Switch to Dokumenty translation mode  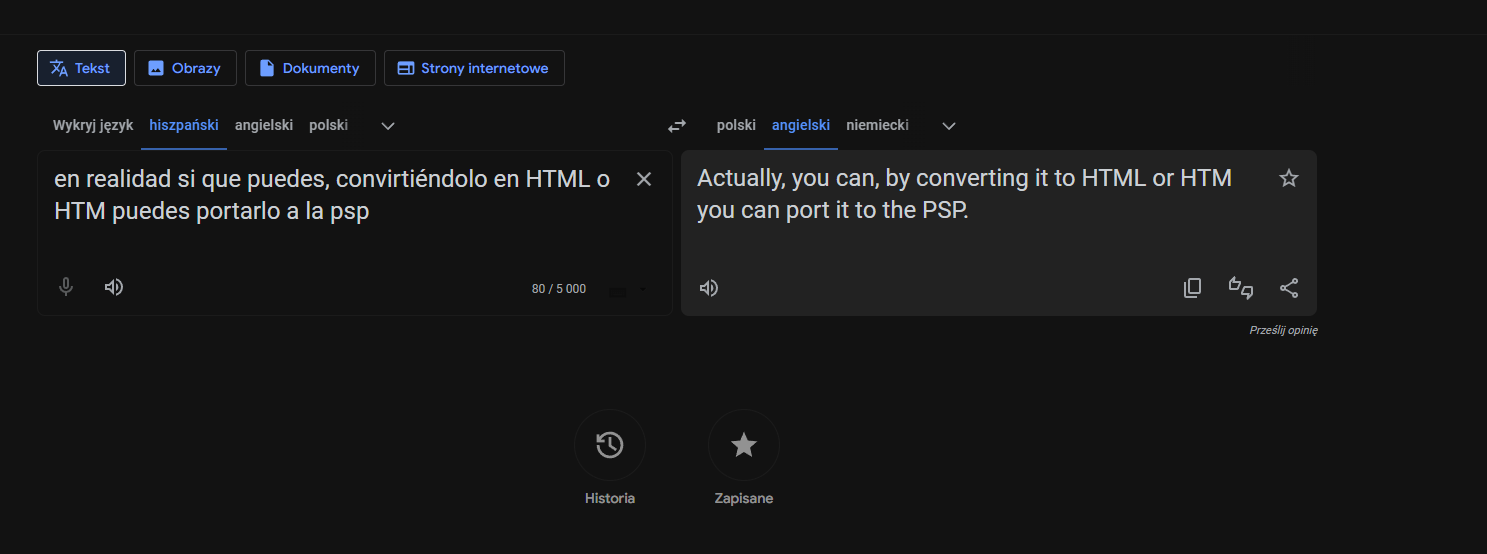[x=310, y=68]
